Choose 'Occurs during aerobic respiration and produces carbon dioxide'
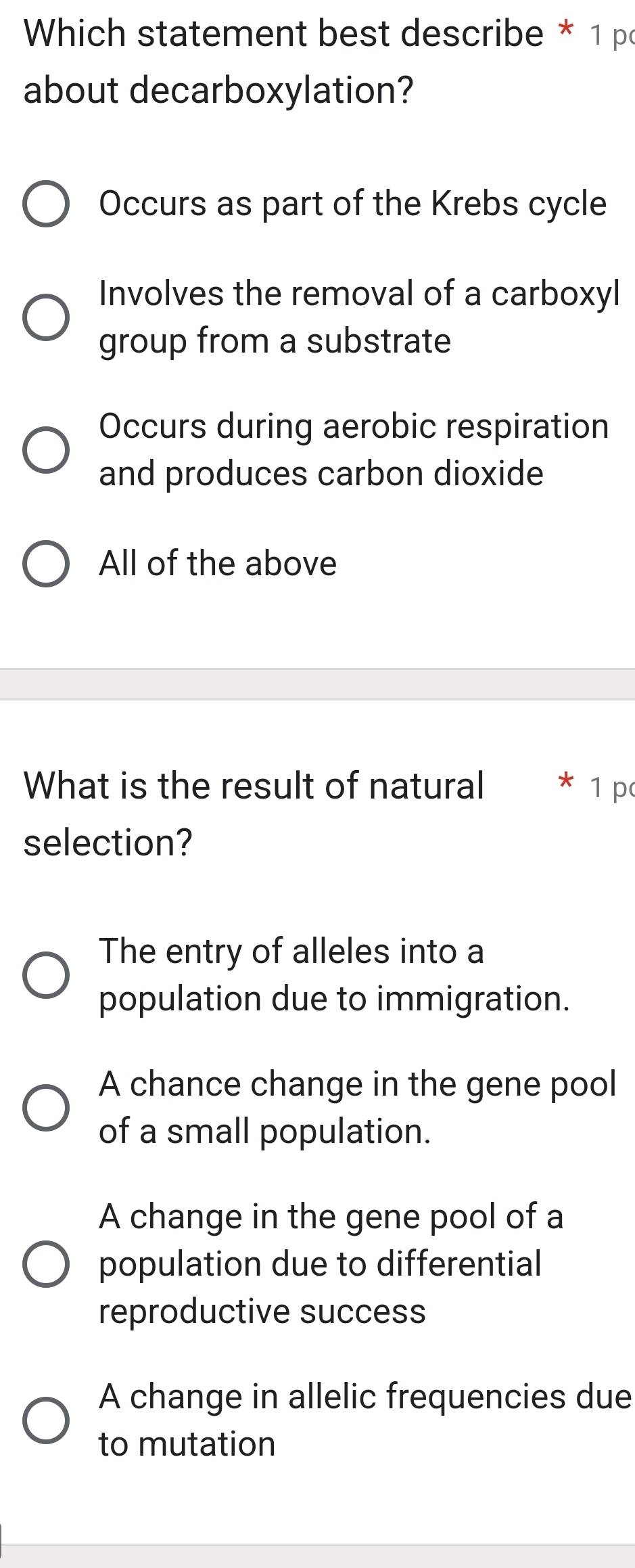 click(47, 449)
